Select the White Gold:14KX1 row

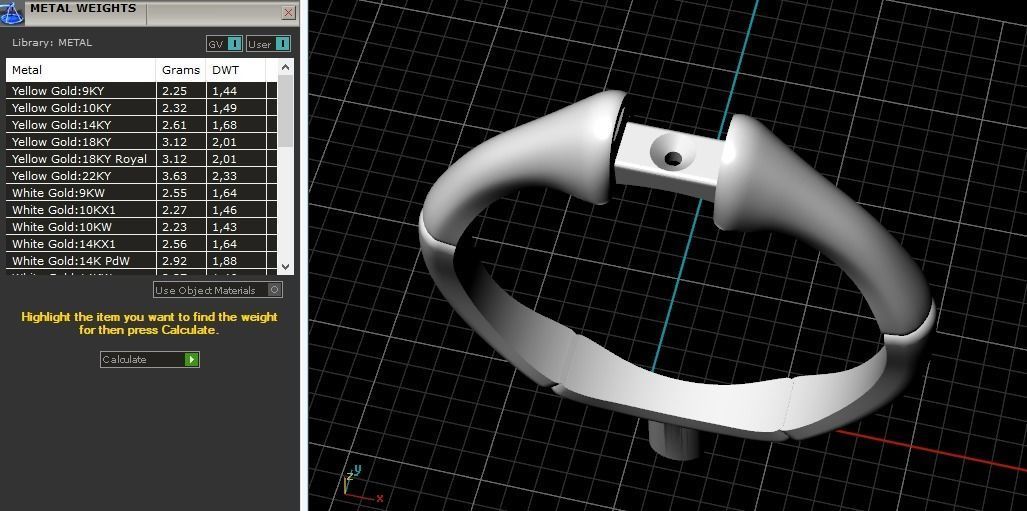[x=141, y=244]
